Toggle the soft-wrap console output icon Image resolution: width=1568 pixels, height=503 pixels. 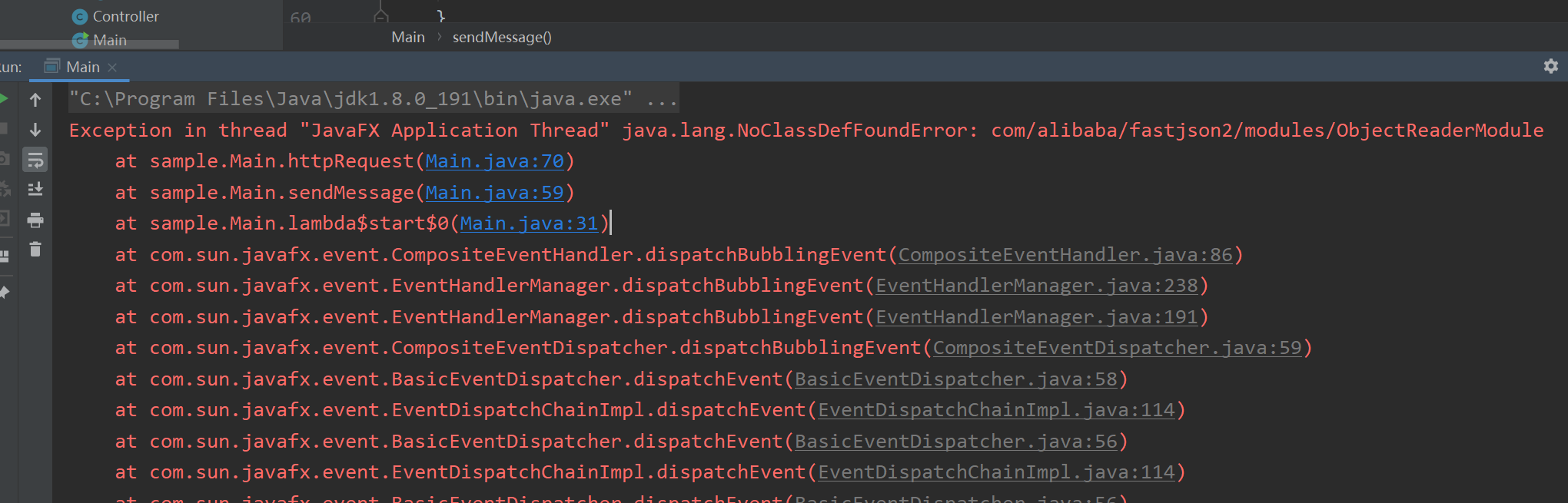[x=35, y=160]
